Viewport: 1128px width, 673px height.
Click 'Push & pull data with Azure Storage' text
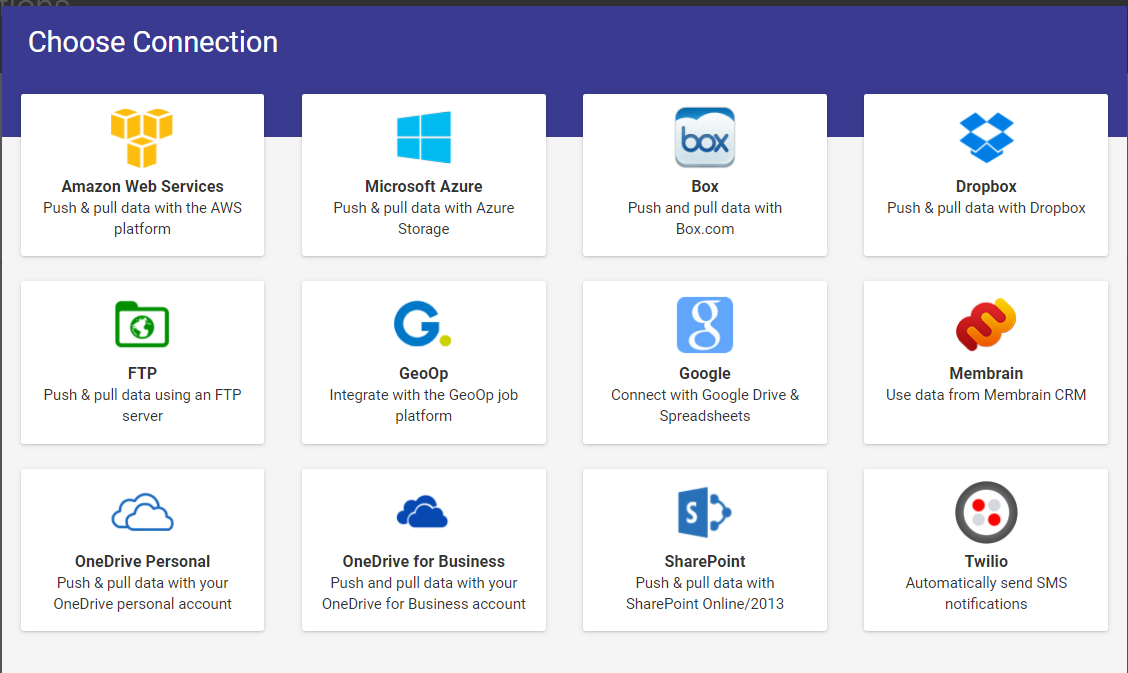click(424, 218)
